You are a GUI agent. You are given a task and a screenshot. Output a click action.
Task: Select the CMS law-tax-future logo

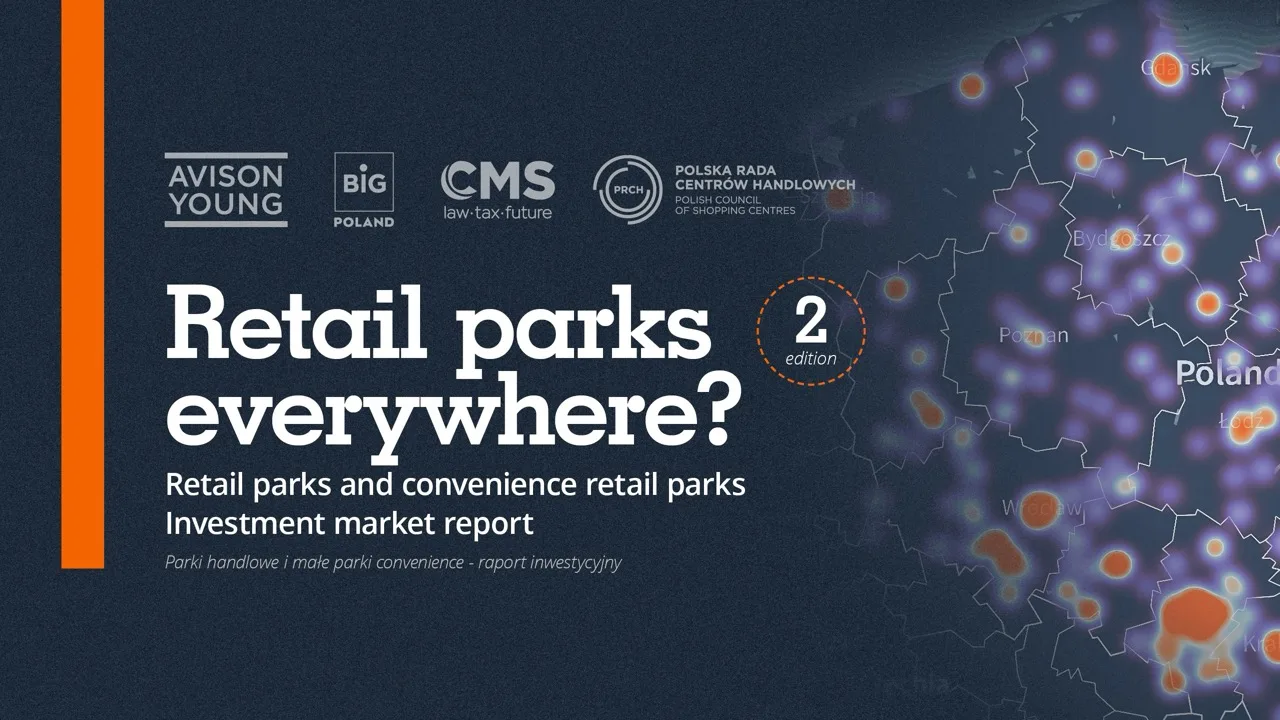[x=497, y=190]
